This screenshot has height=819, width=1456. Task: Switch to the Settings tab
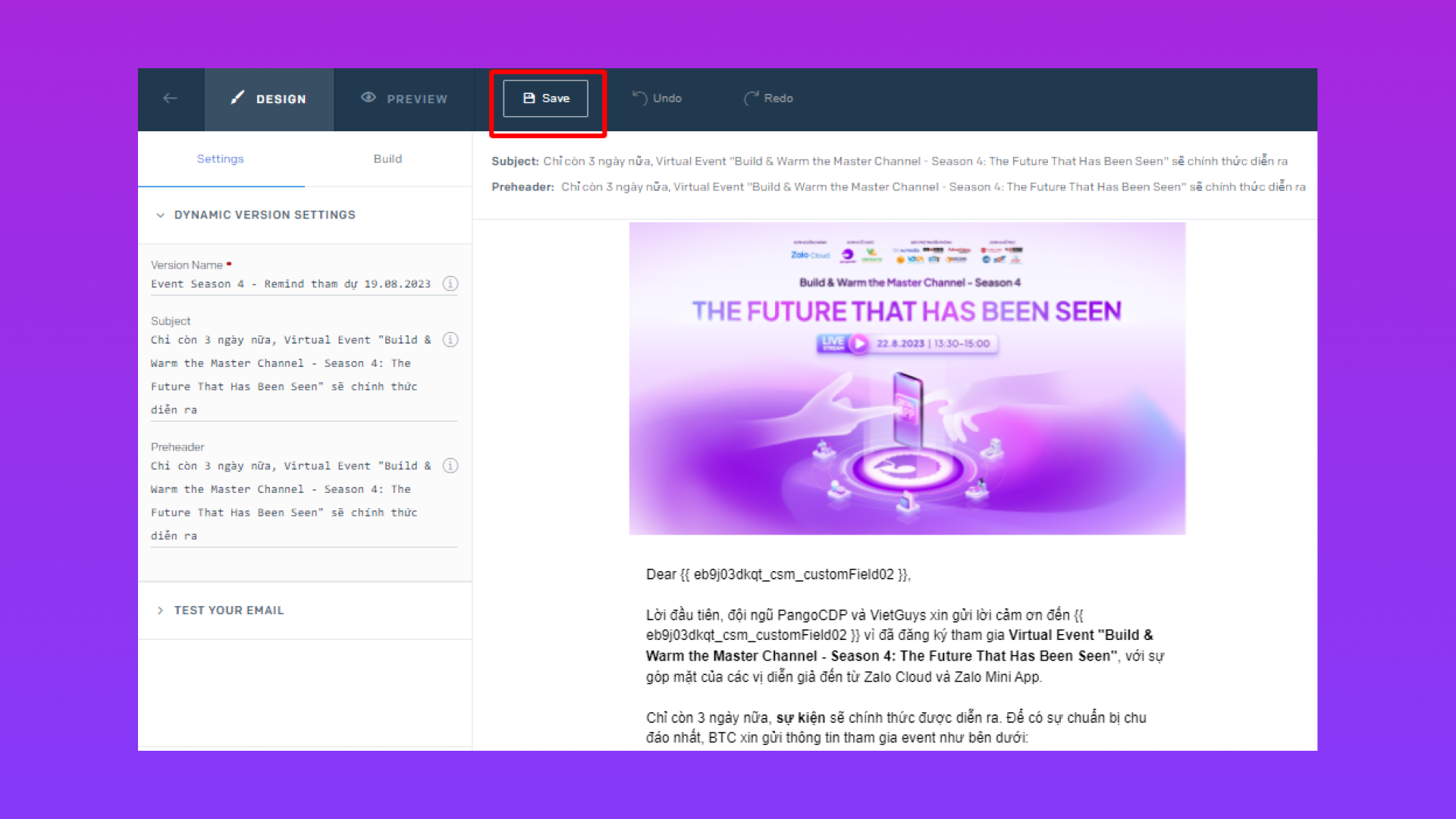point(221,159)
